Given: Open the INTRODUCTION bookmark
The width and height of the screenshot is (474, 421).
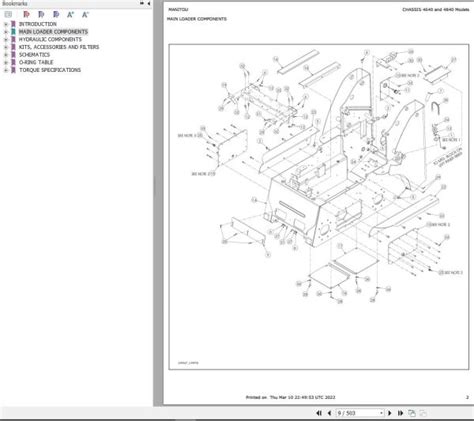Looking at the screenshot, I should pos(38,24).
